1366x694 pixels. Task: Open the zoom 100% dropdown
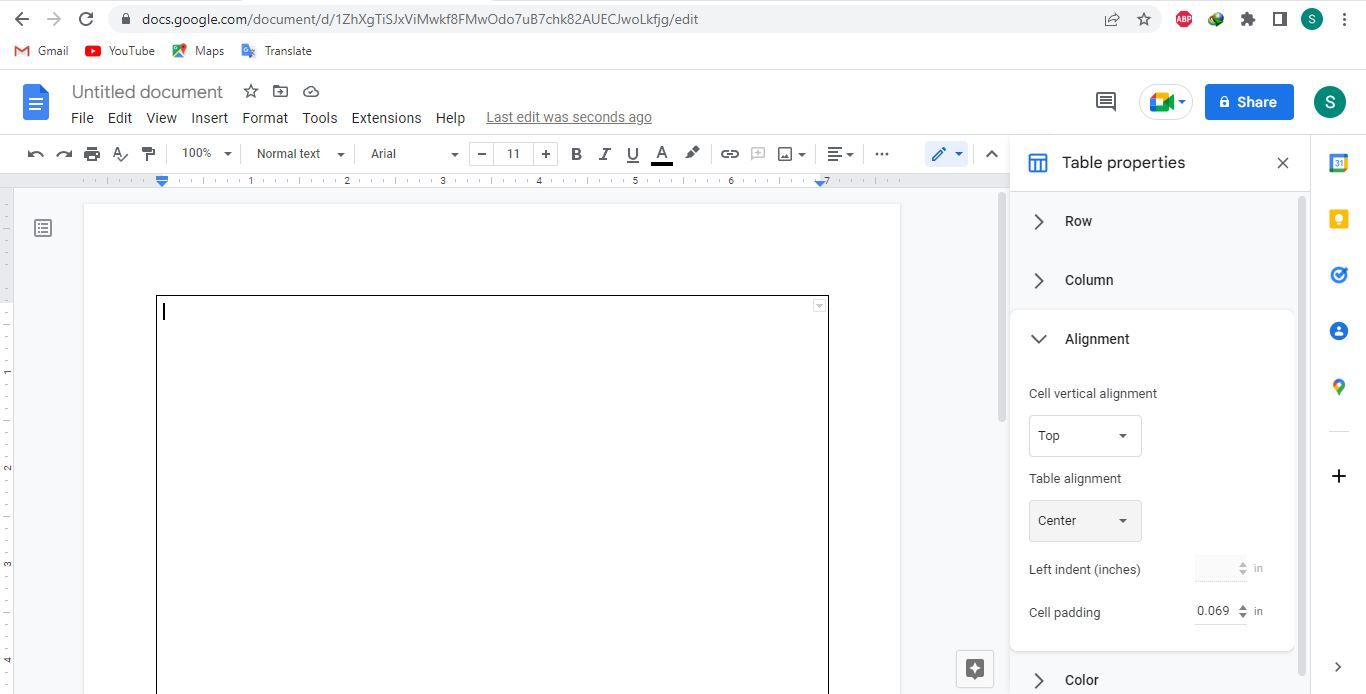tap(206, 154)
